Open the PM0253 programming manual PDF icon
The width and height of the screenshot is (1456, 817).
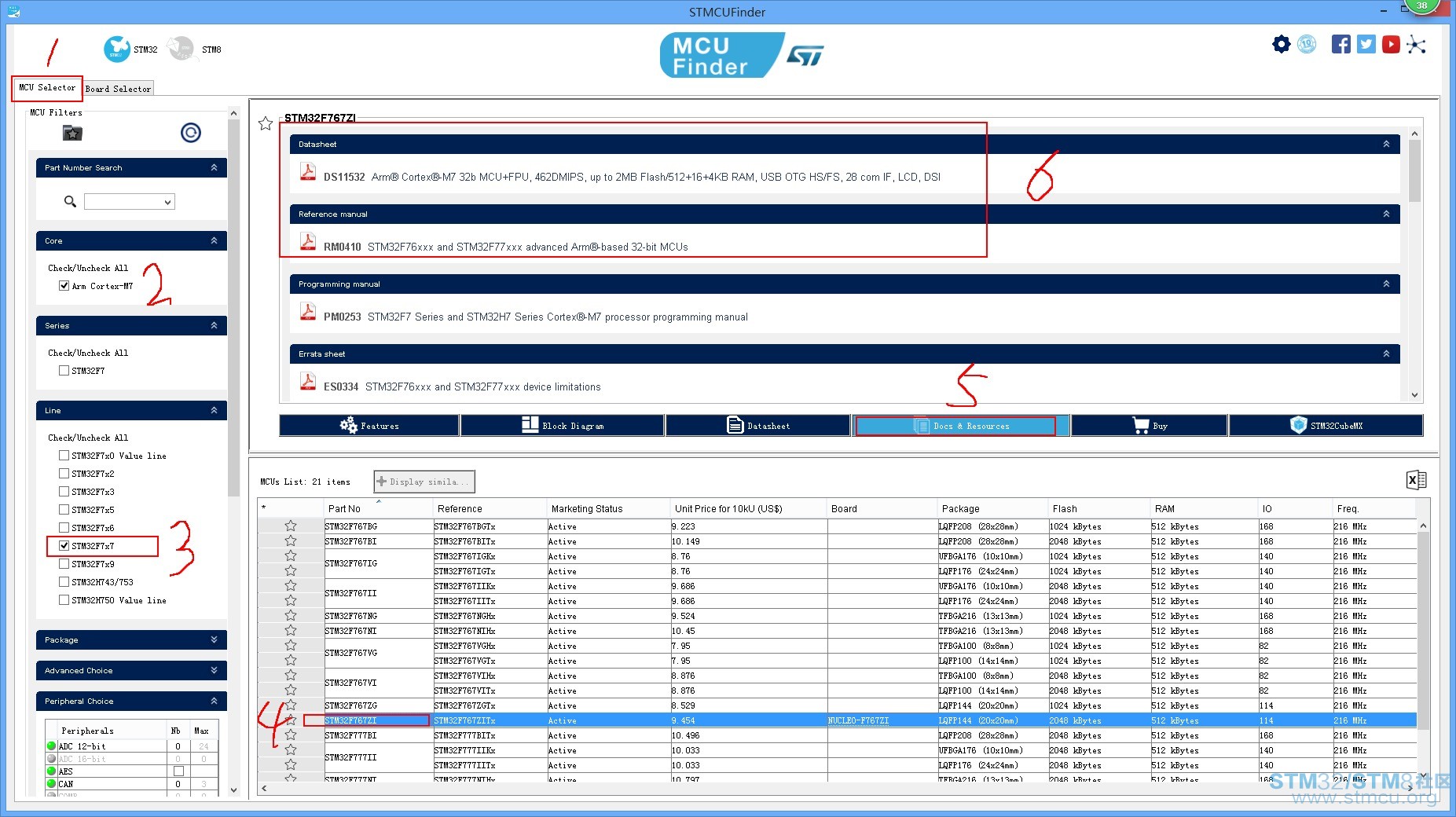[308, 312]
